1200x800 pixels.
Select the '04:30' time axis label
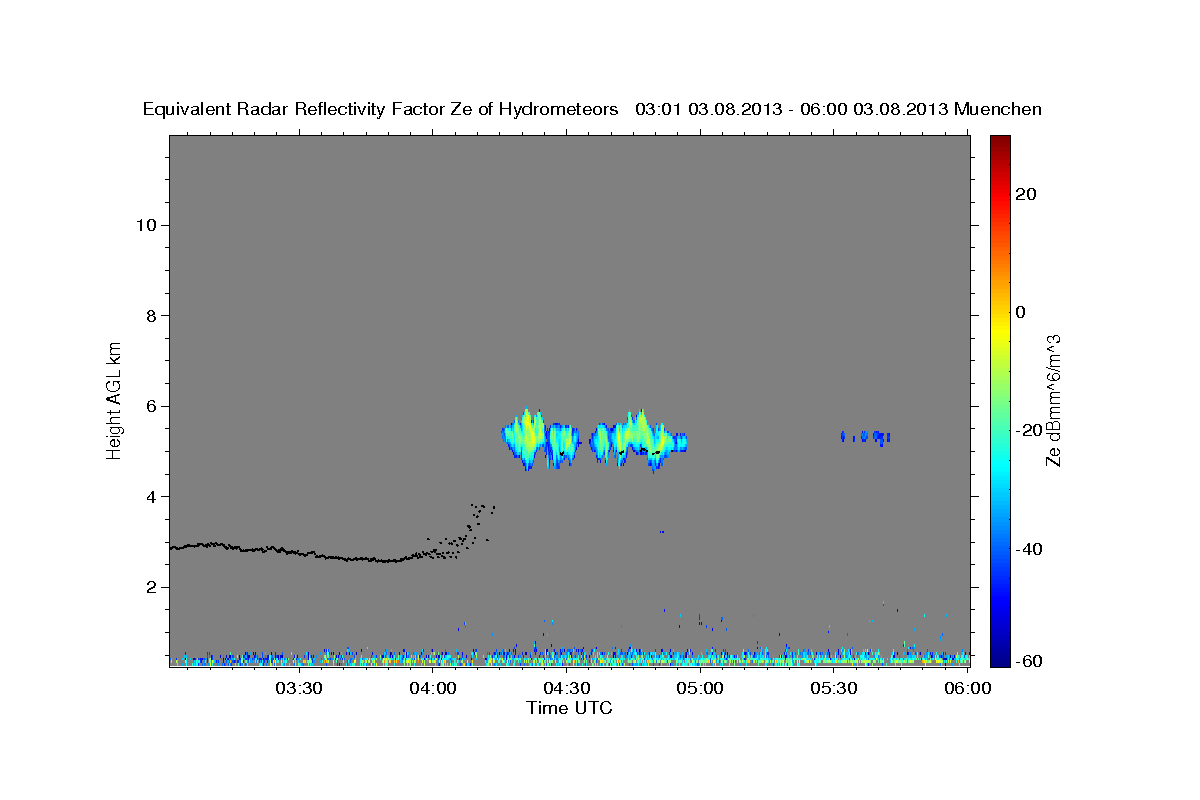566,688
